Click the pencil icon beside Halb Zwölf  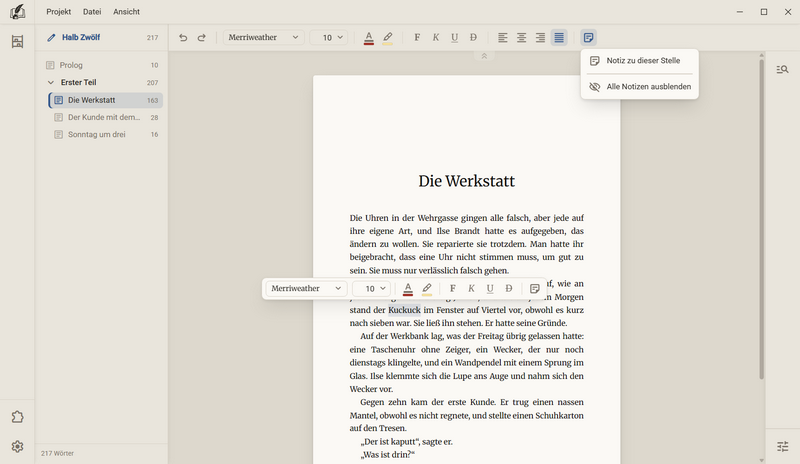(51, 37)
